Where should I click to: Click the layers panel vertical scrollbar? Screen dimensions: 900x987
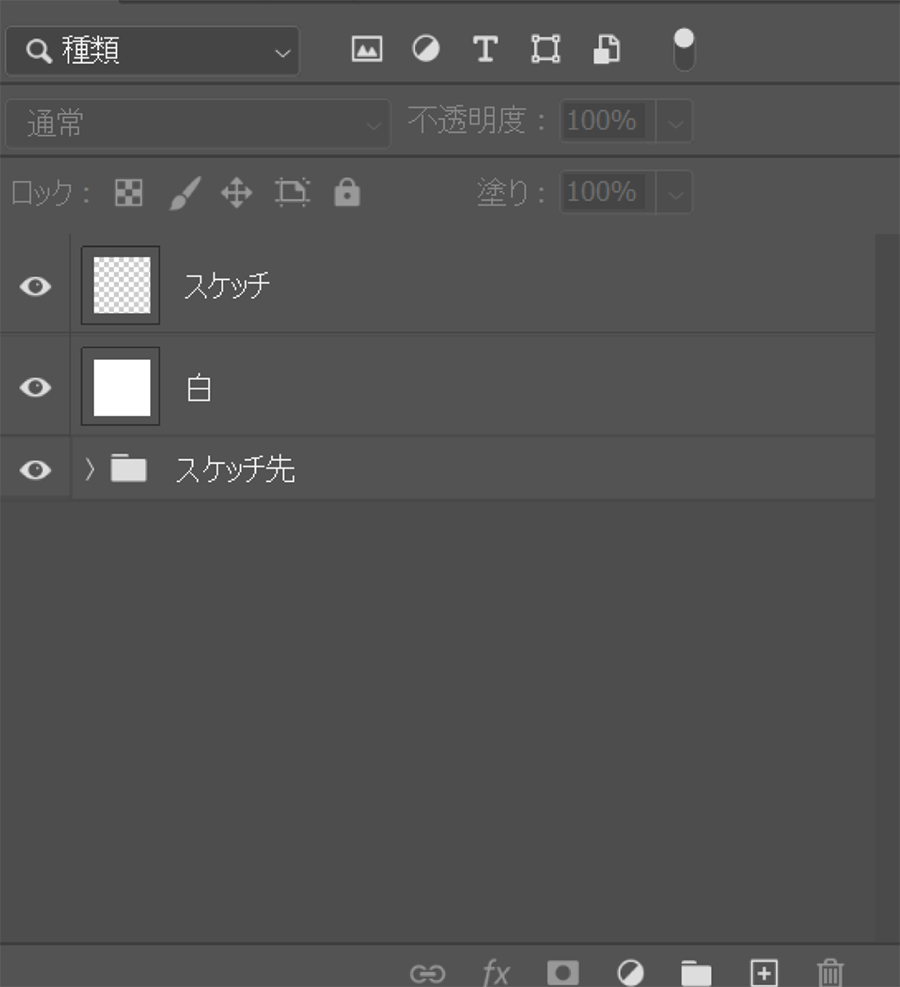[887, 589]
